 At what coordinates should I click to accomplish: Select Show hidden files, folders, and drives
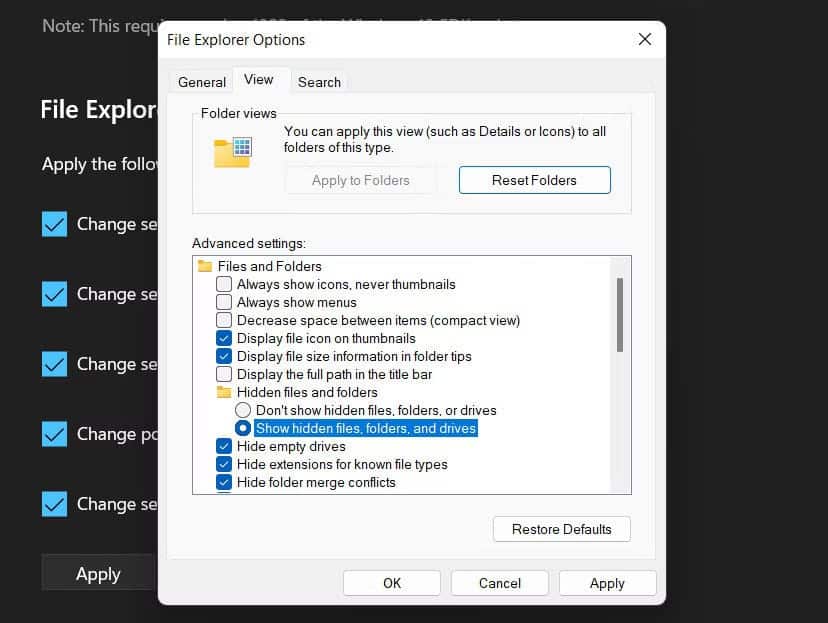(x=242, y=428)
